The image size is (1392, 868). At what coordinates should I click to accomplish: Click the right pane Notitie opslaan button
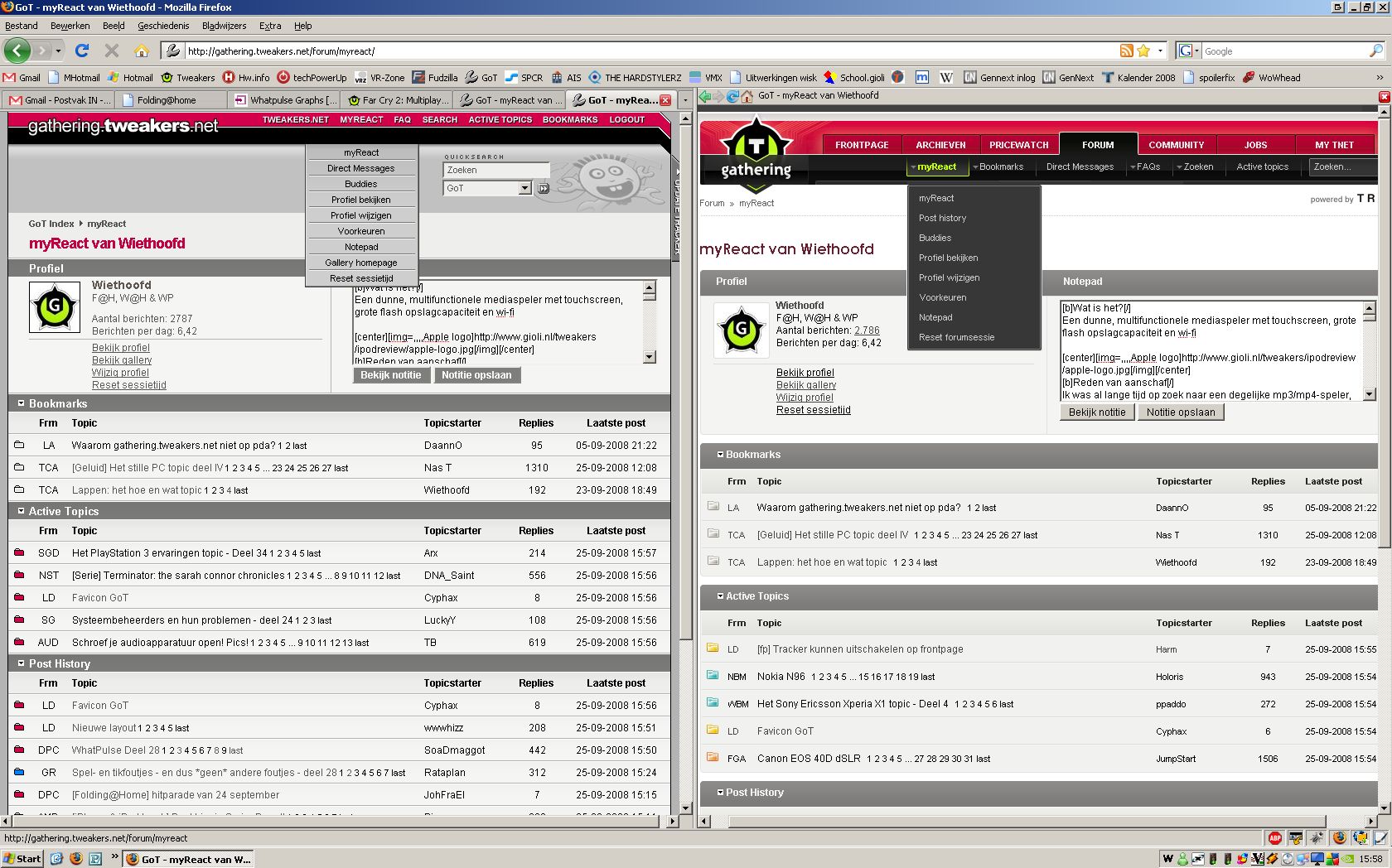coord(1180,412)
